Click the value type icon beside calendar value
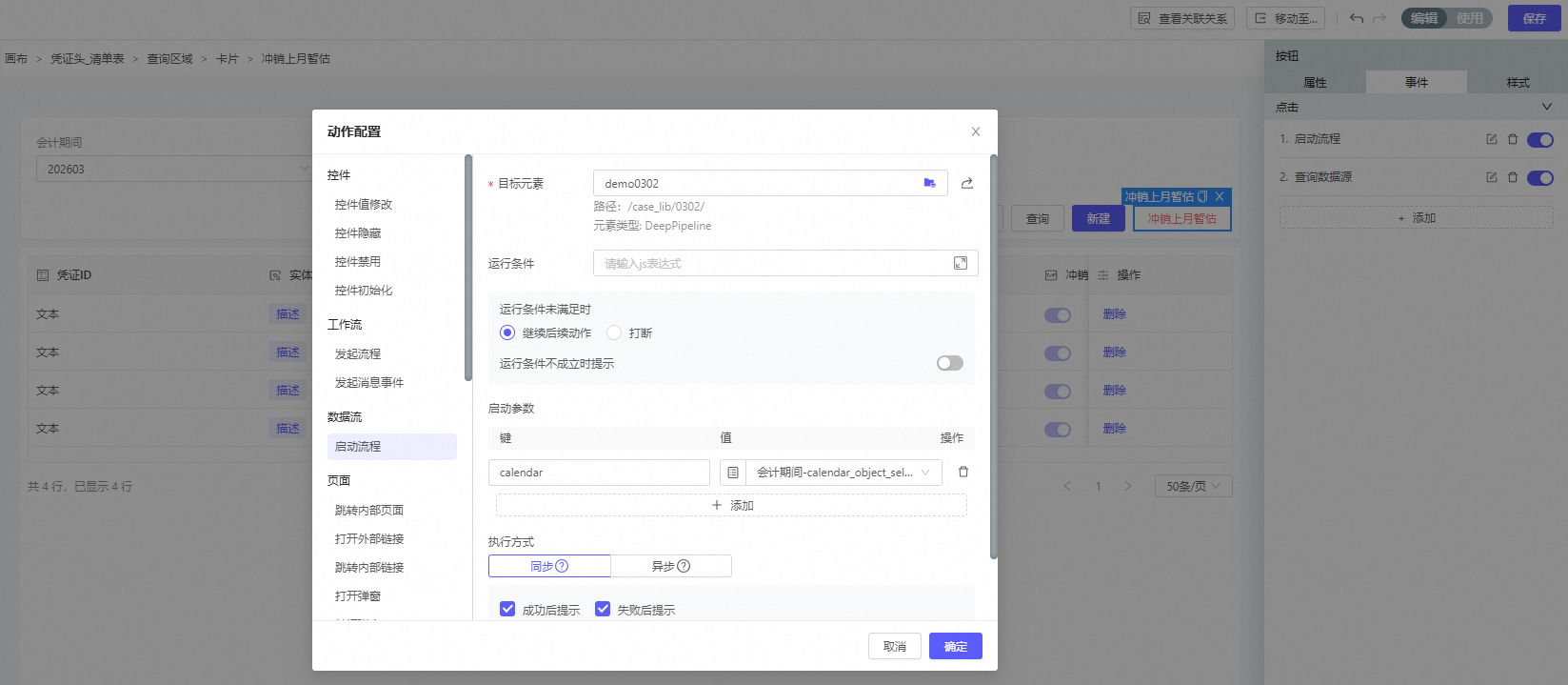 pos(733,473)
